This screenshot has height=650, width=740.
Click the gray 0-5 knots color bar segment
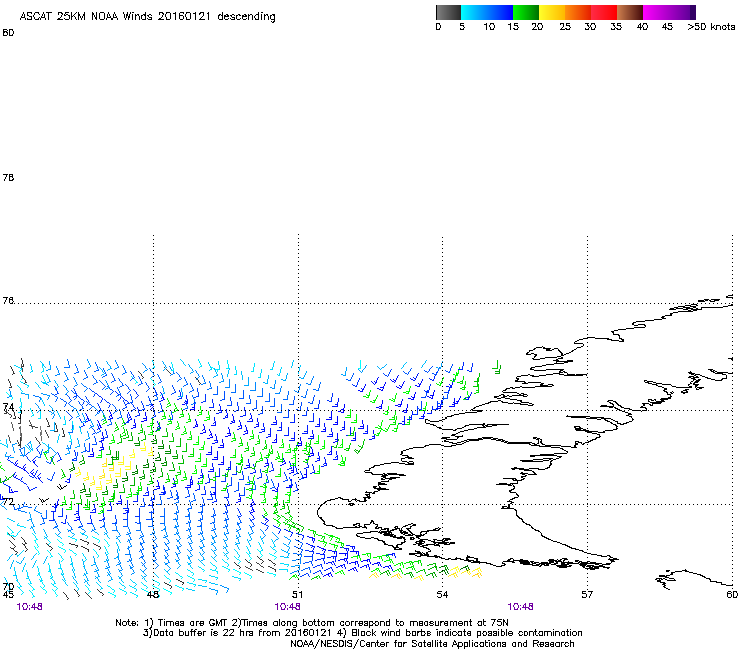(448, 12)
